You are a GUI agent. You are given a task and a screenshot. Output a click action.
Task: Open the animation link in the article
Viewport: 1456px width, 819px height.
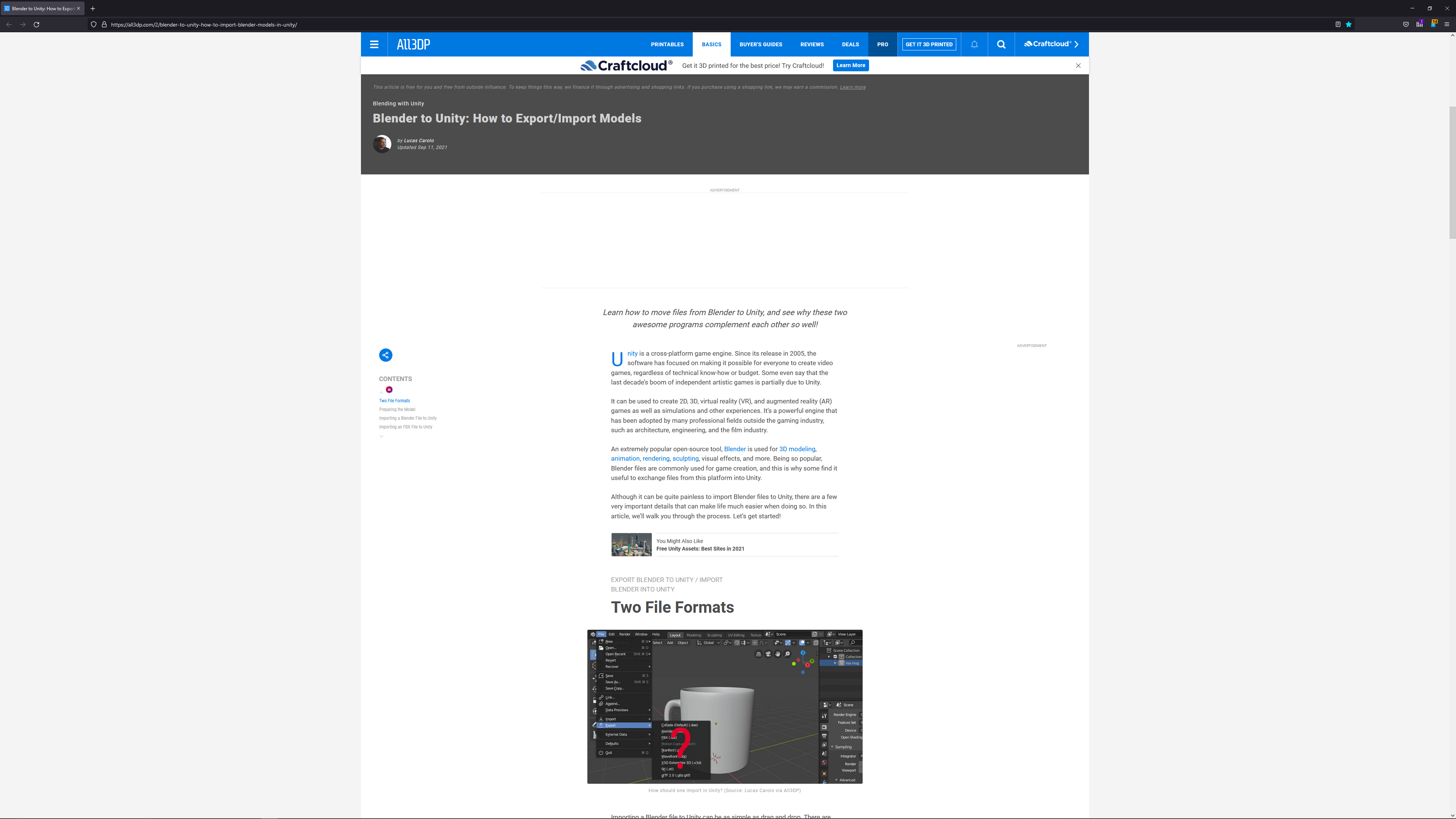click(625, 459)
